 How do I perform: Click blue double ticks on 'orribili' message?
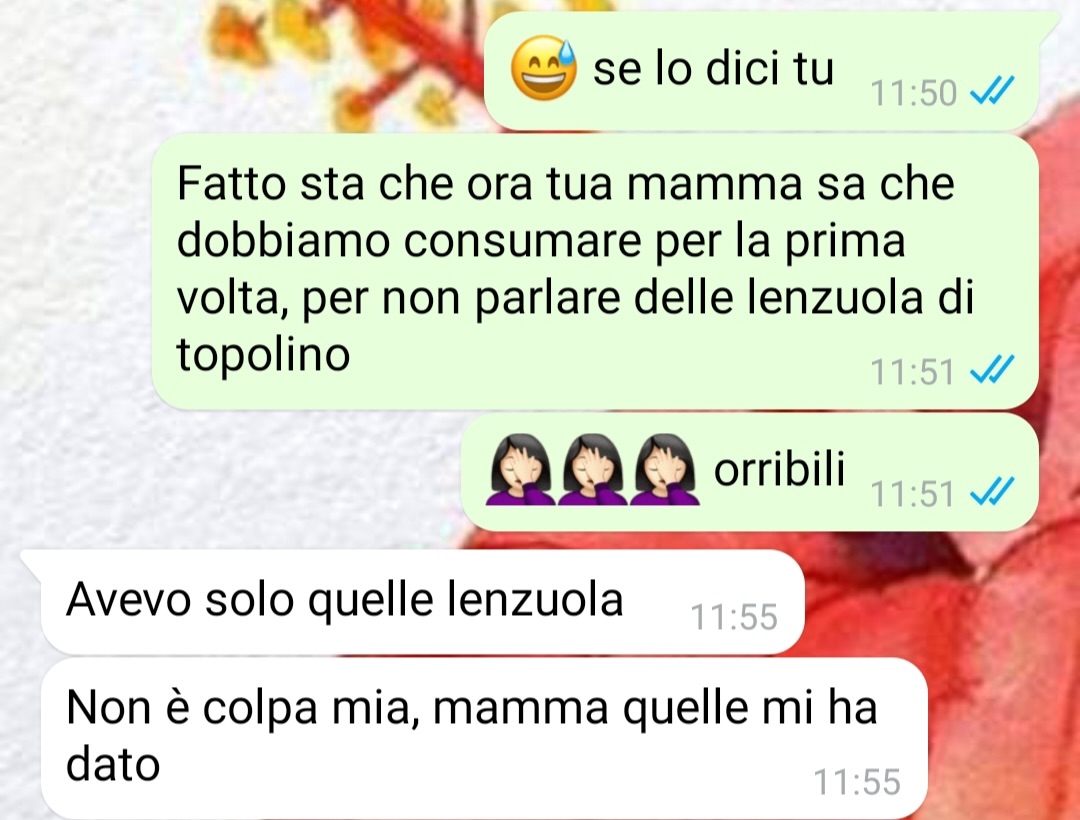(992, 492)
